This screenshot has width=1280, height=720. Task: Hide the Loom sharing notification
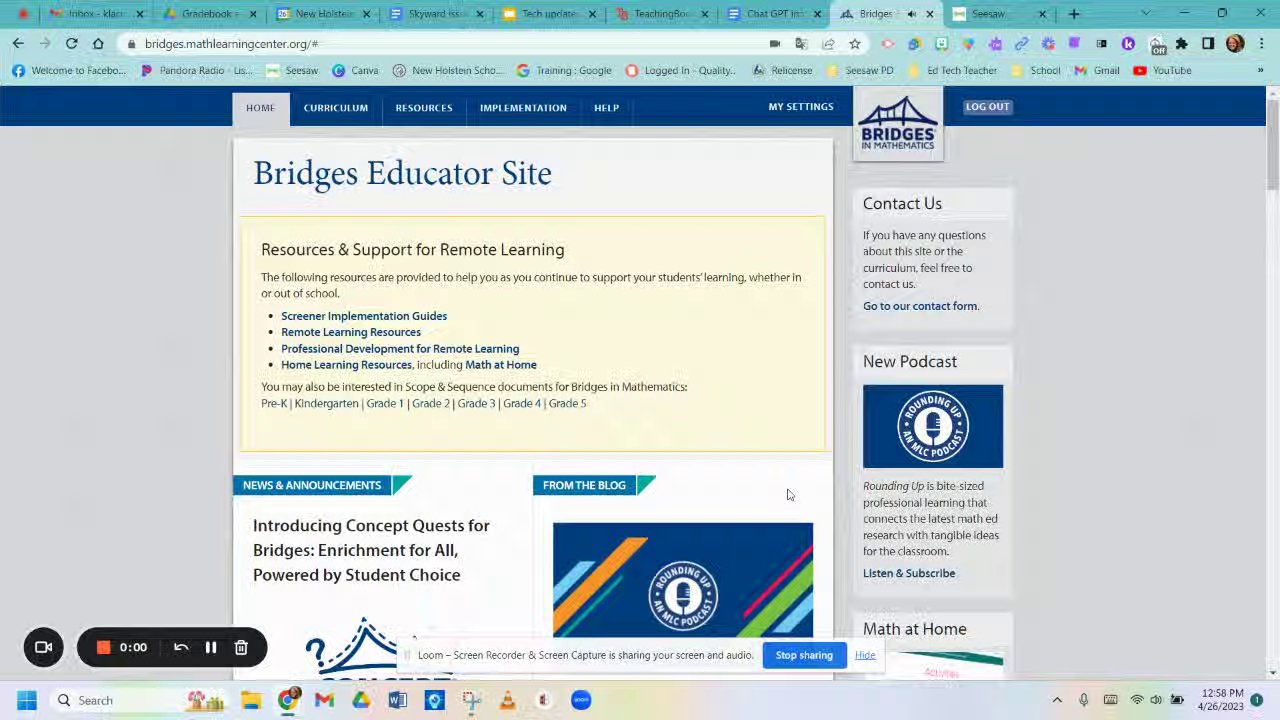(x=865, y=655)
